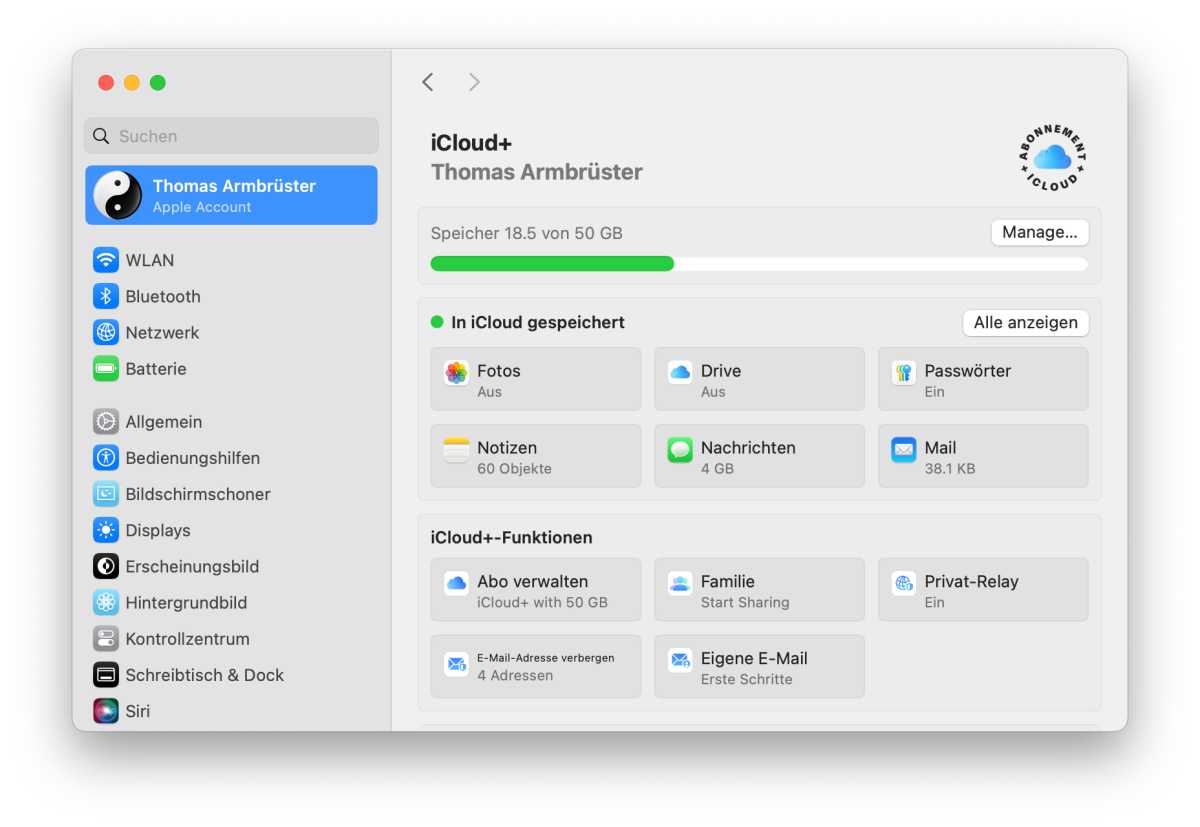Screen dimensions: 1200x827
Task: Open Batterie settings icon
Action: click(x=106, y=369)
